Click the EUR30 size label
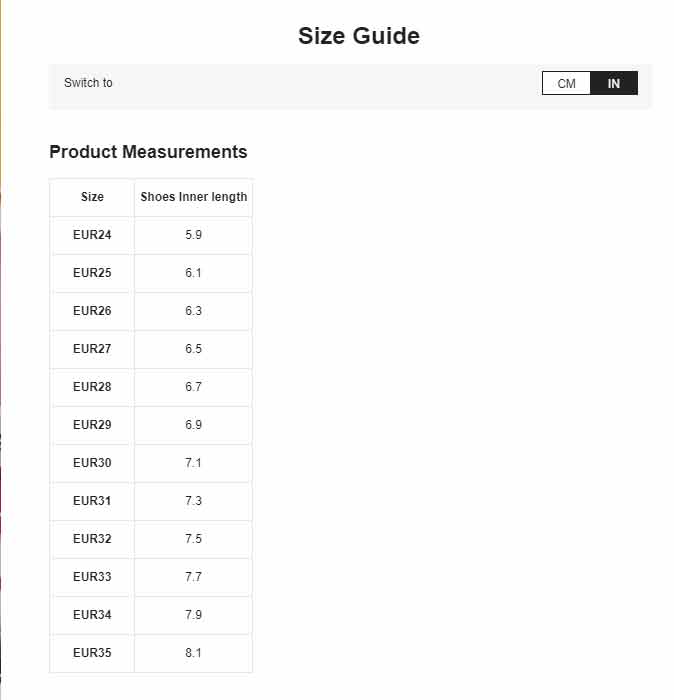 (x=92, y=462)
